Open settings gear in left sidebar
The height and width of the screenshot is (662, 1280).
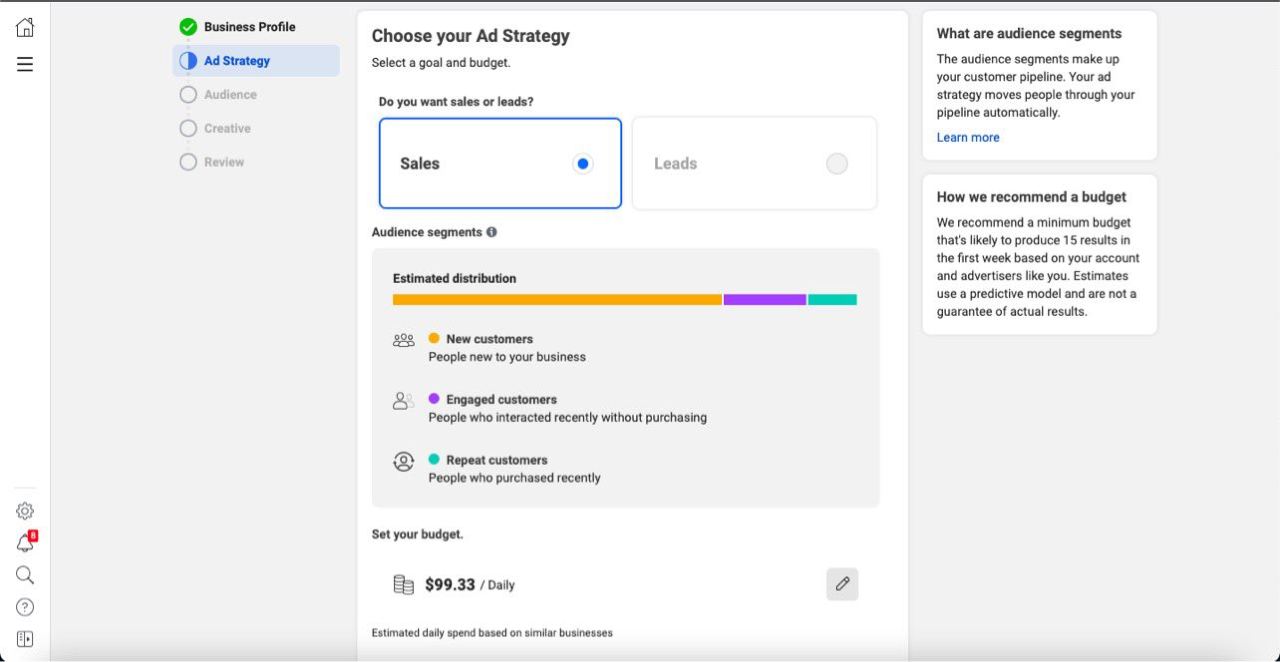25,511
